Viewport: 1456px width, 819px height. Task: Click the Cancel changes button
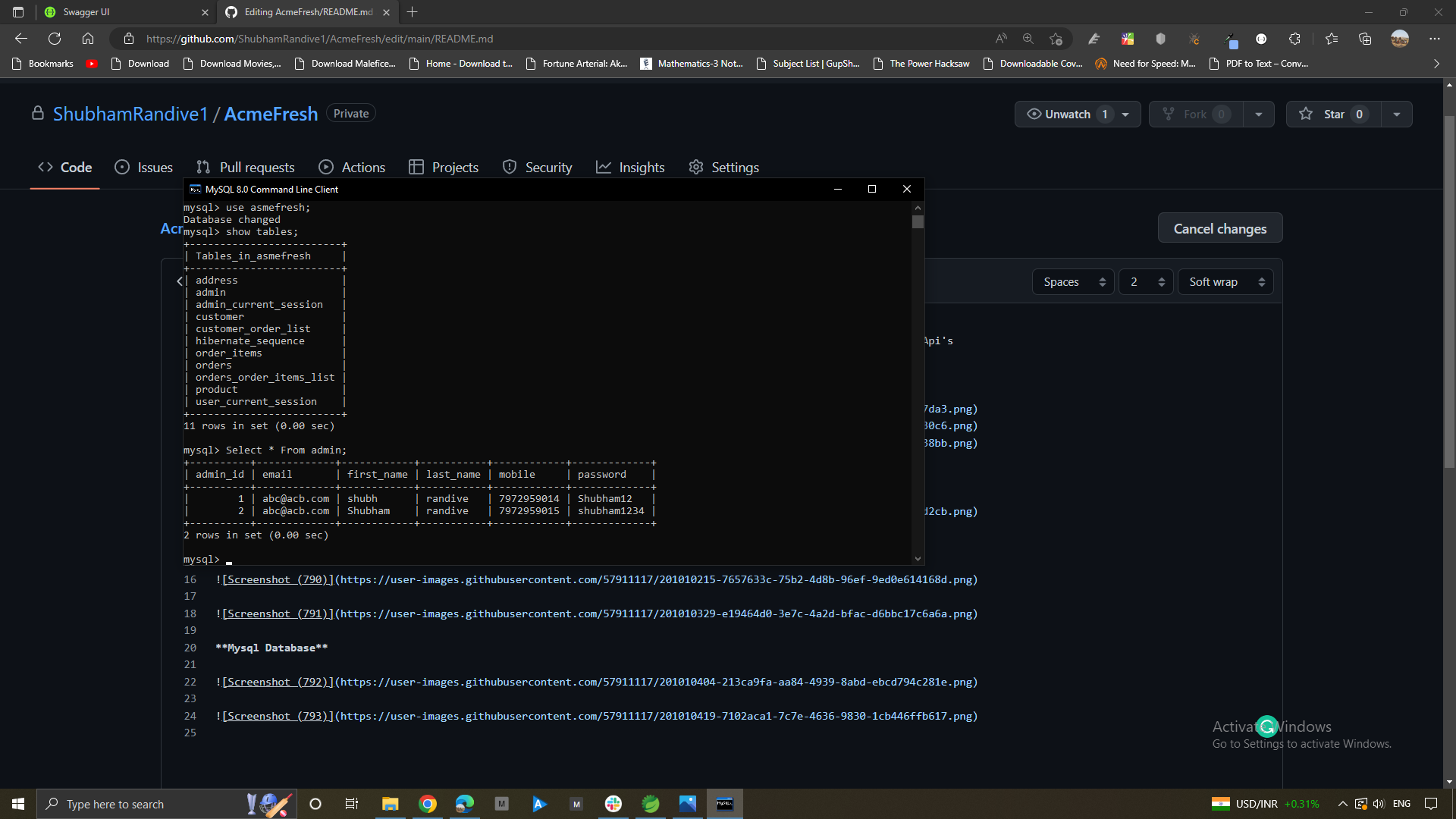1219,227
